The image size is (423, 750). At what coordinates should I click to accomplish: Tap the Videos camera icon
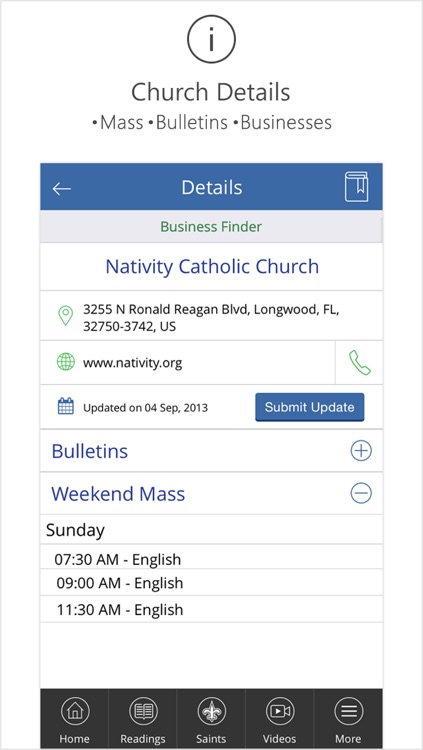coord(279,711)
